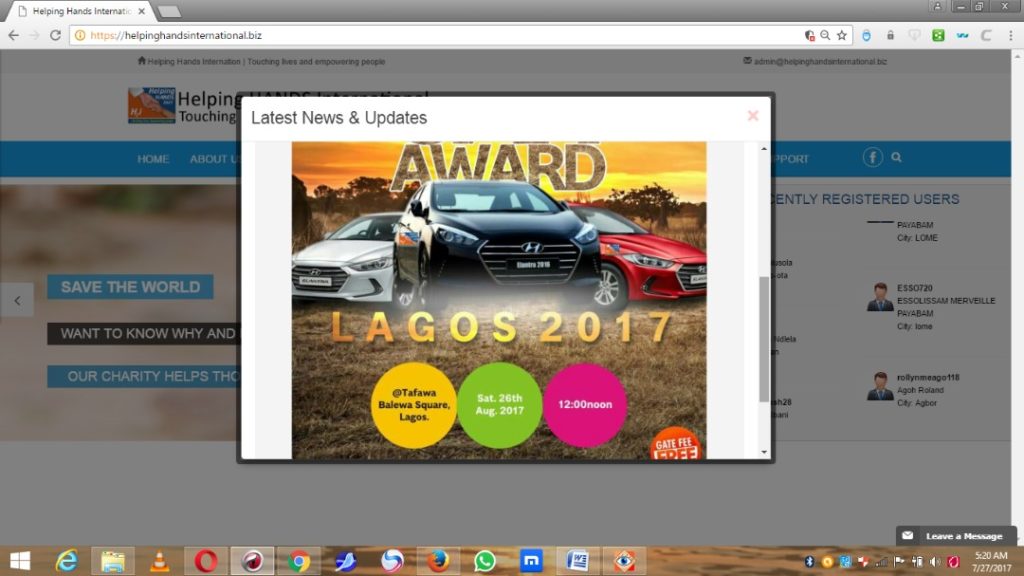Click the SAVE THE WORLD banner button
Viewport: 1024px width, 576px height.
130,287
